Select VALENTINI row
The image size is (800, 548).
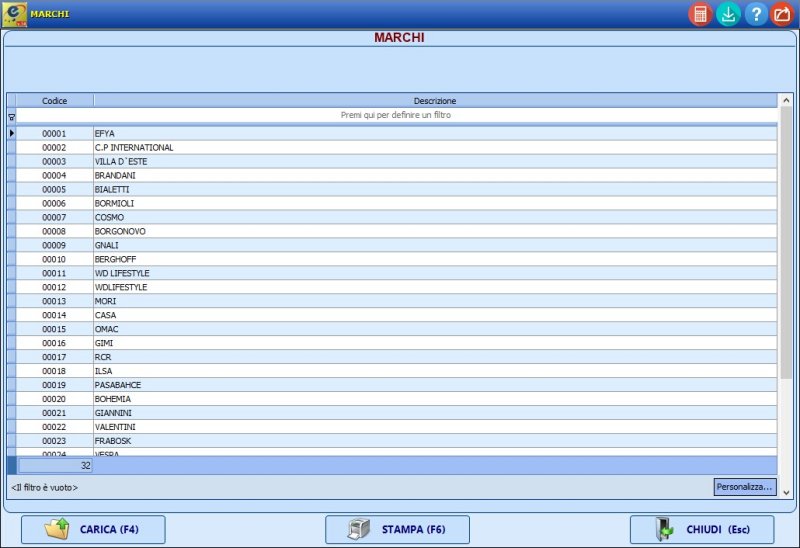click(x=396, y=427)
